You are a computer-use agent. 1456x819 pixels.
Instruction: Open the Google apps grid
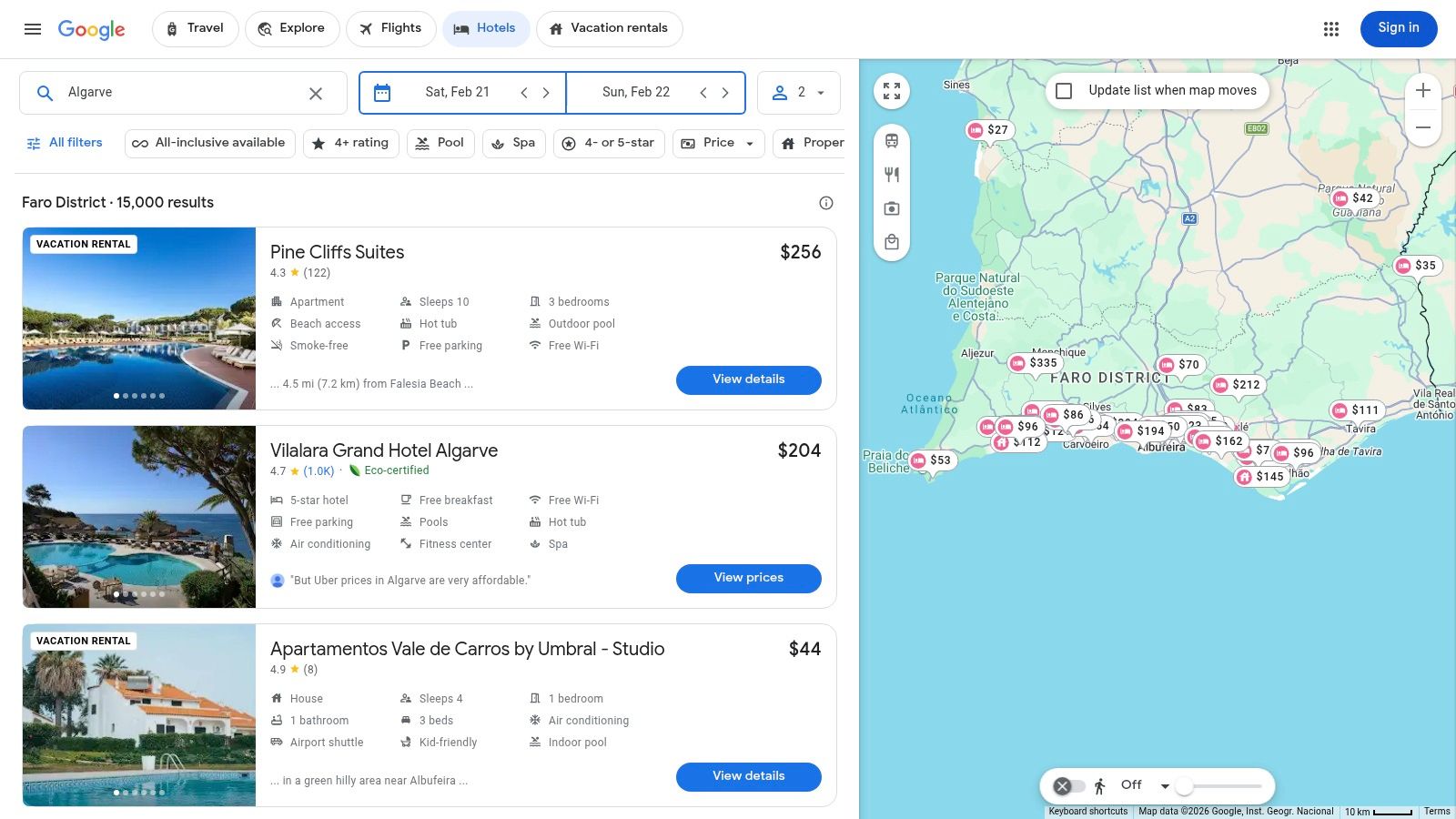(1331, 29)
